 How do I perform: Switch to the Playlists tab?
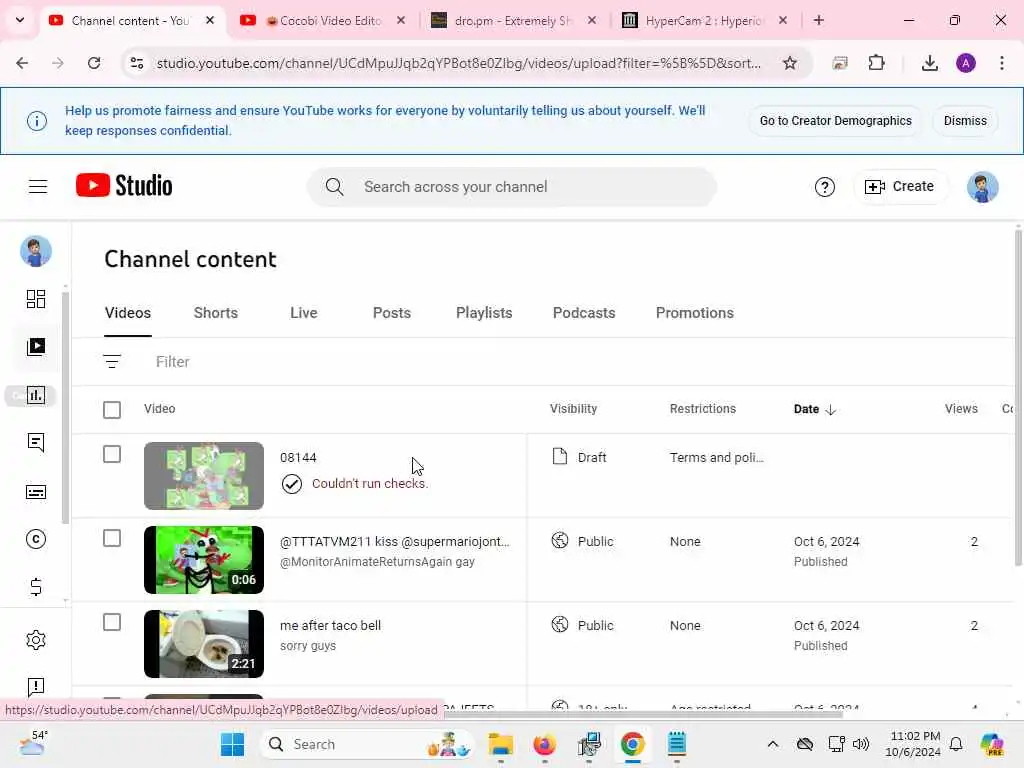tap(484, 313)
